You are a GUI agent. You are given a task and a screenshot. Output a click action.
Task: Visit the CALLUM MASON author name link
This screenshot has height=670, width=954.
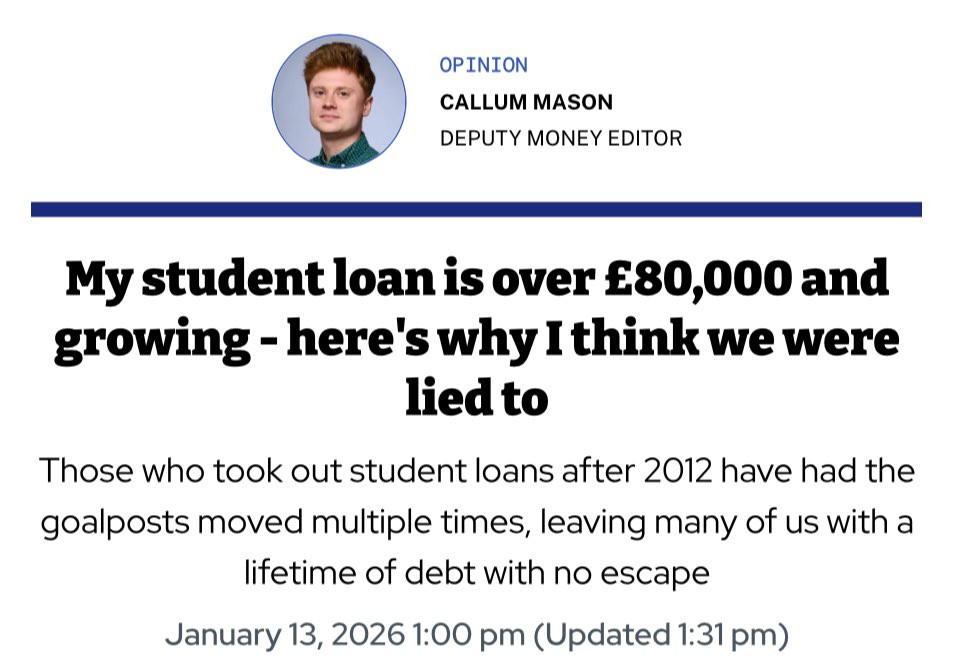pos(526,102)
